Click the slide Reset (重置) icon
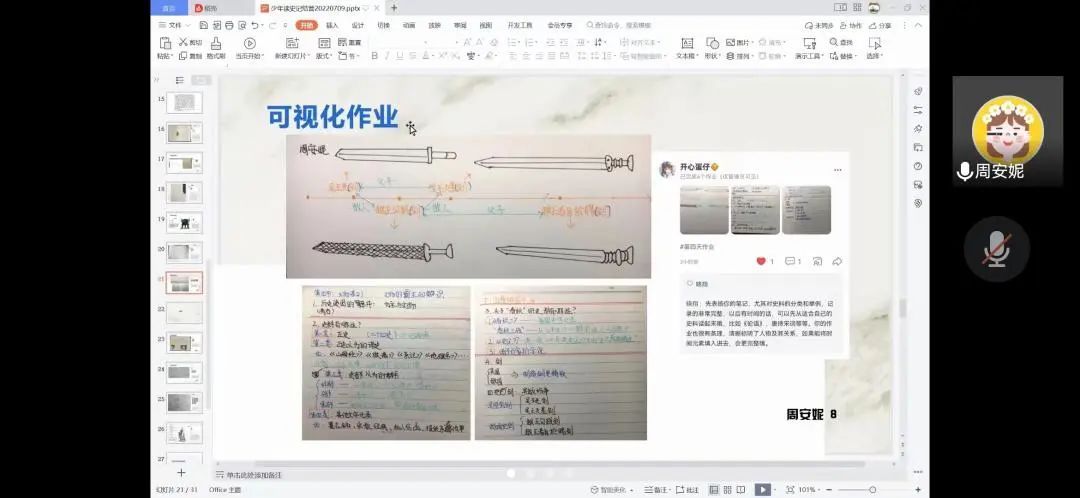The width and height of the screenshot is (1080, 498). 342,43
